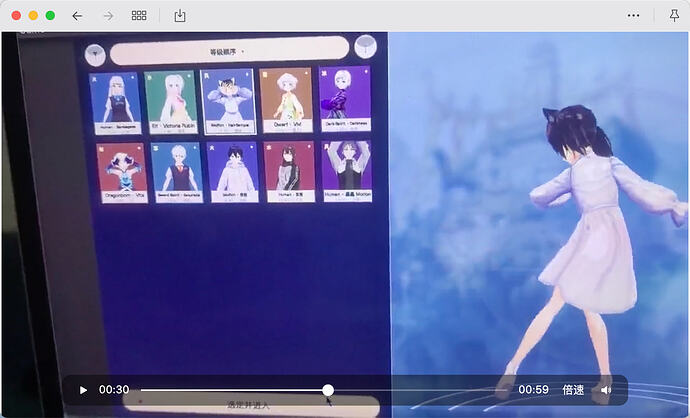Click the round filter icon left of sort bar
This screenshot has height=418, width=690.
pos(95,55)
